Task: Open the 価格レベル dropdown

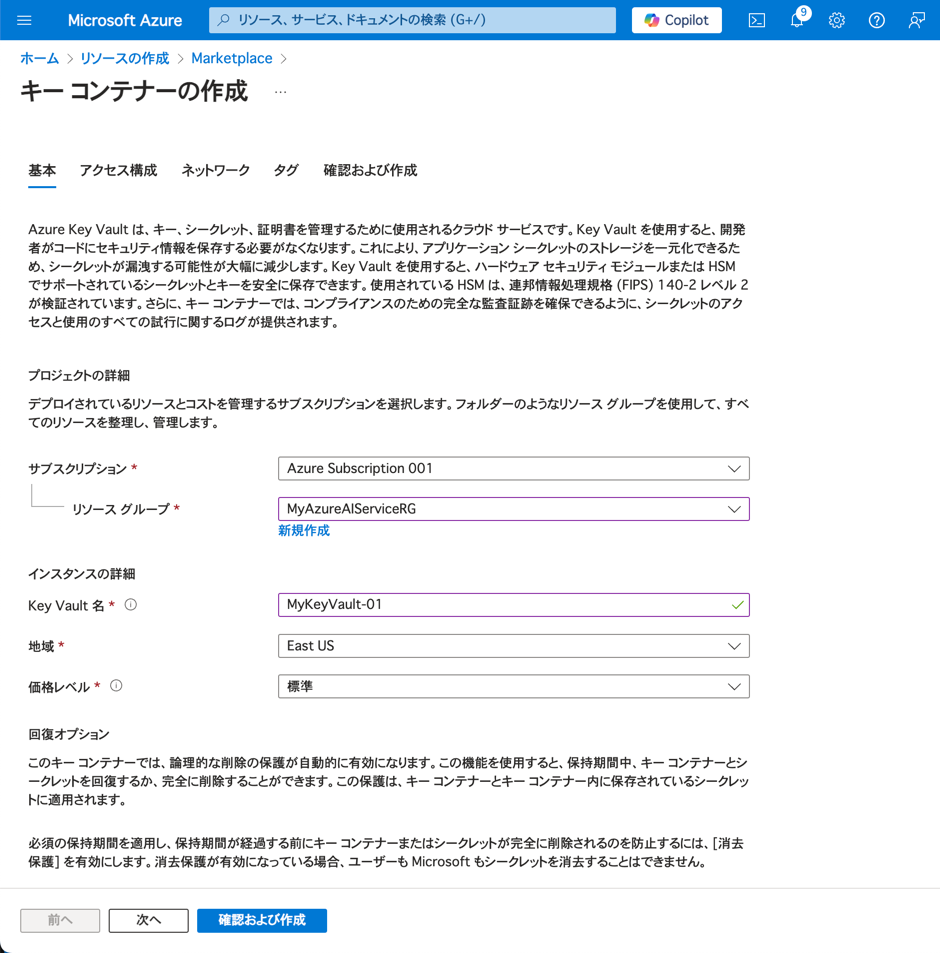Action: pos(513,686)
